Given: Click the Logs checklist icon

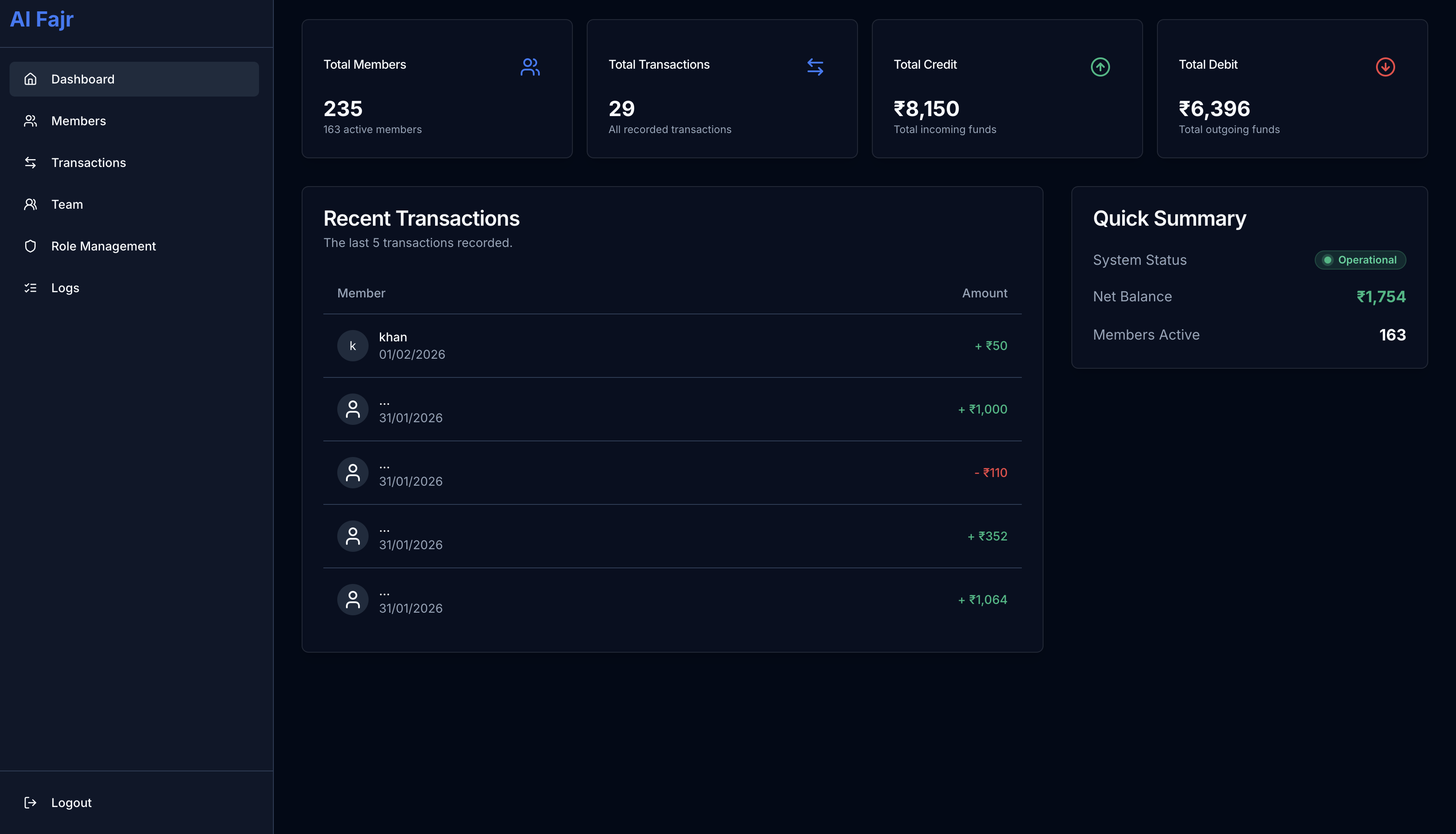Looking at the screenshot, I should tap(30, 288).
